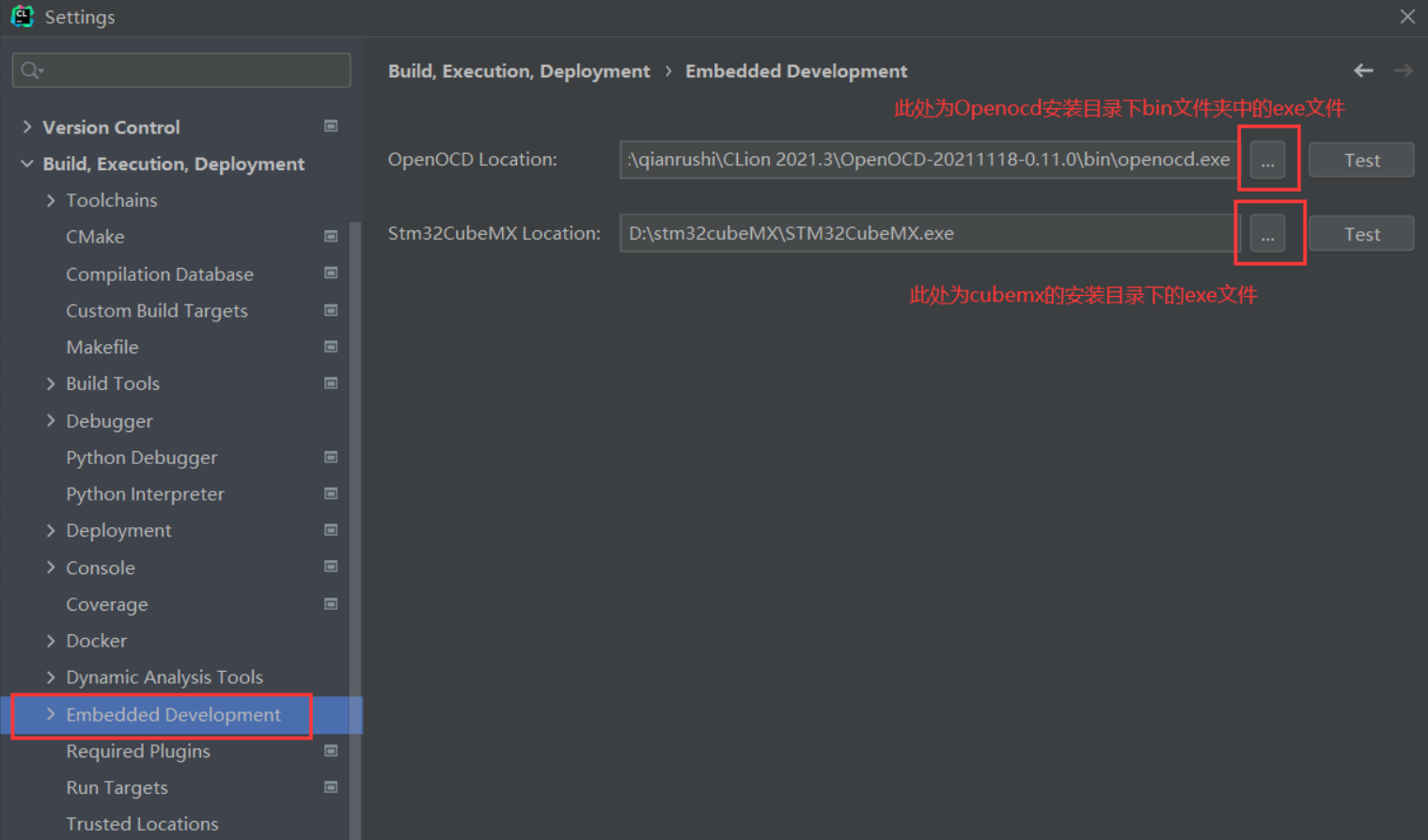
Task: Collapse Build, Execution, Deployment section
Action: click(x=27, y=163)
